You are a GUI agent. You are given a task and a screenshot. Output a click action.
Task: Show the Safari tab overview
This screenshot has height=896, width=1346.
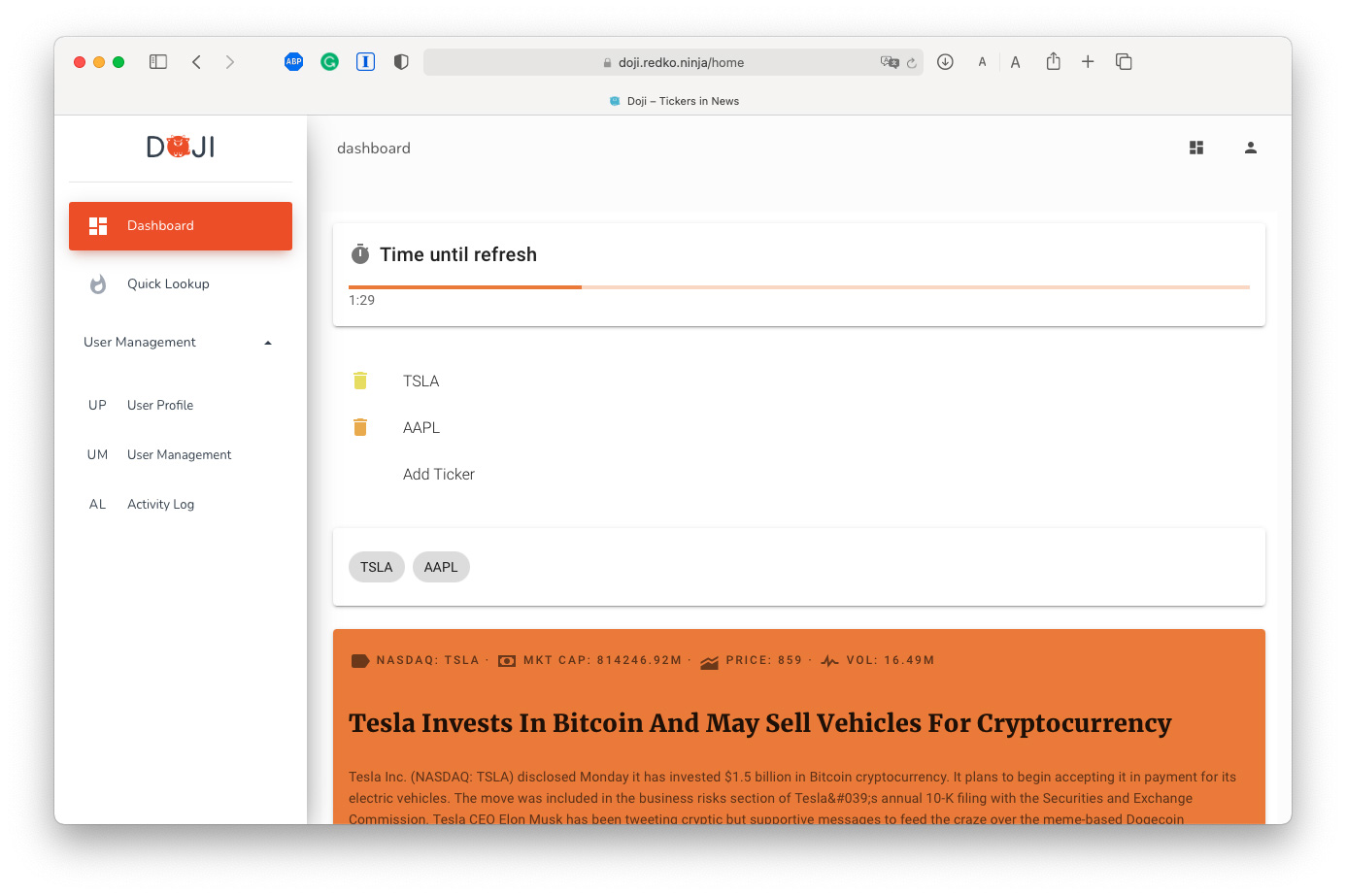coord(1124,62)
